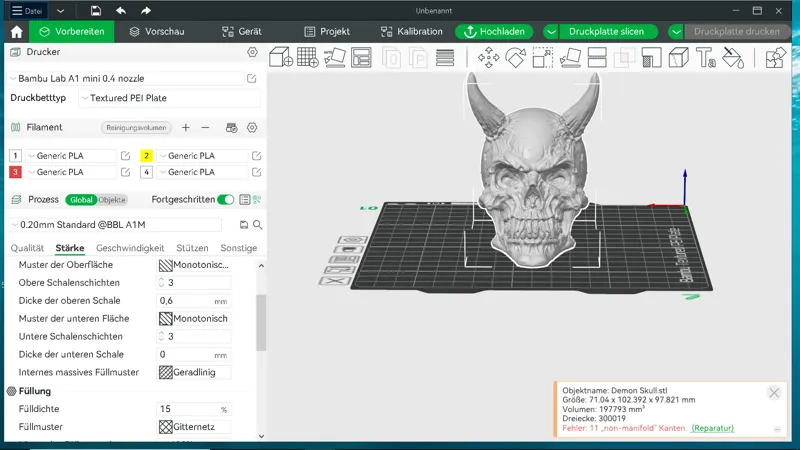Click the yellow filament 2 color swatch
This screenshot has width=800, height=450.
146,156
